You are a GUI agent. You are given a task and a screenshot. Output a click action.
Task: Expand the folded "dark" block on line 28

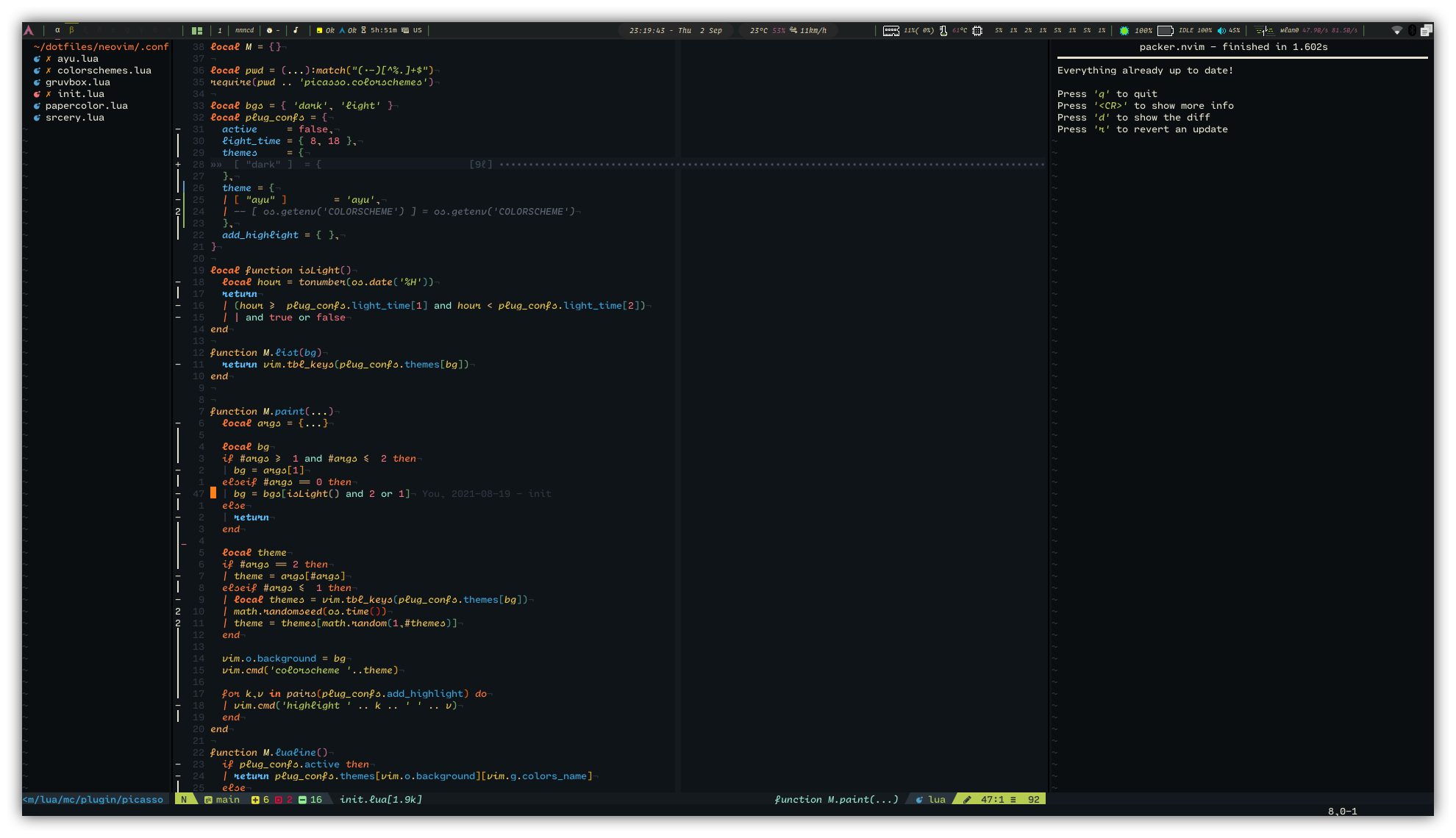[263, 165]
